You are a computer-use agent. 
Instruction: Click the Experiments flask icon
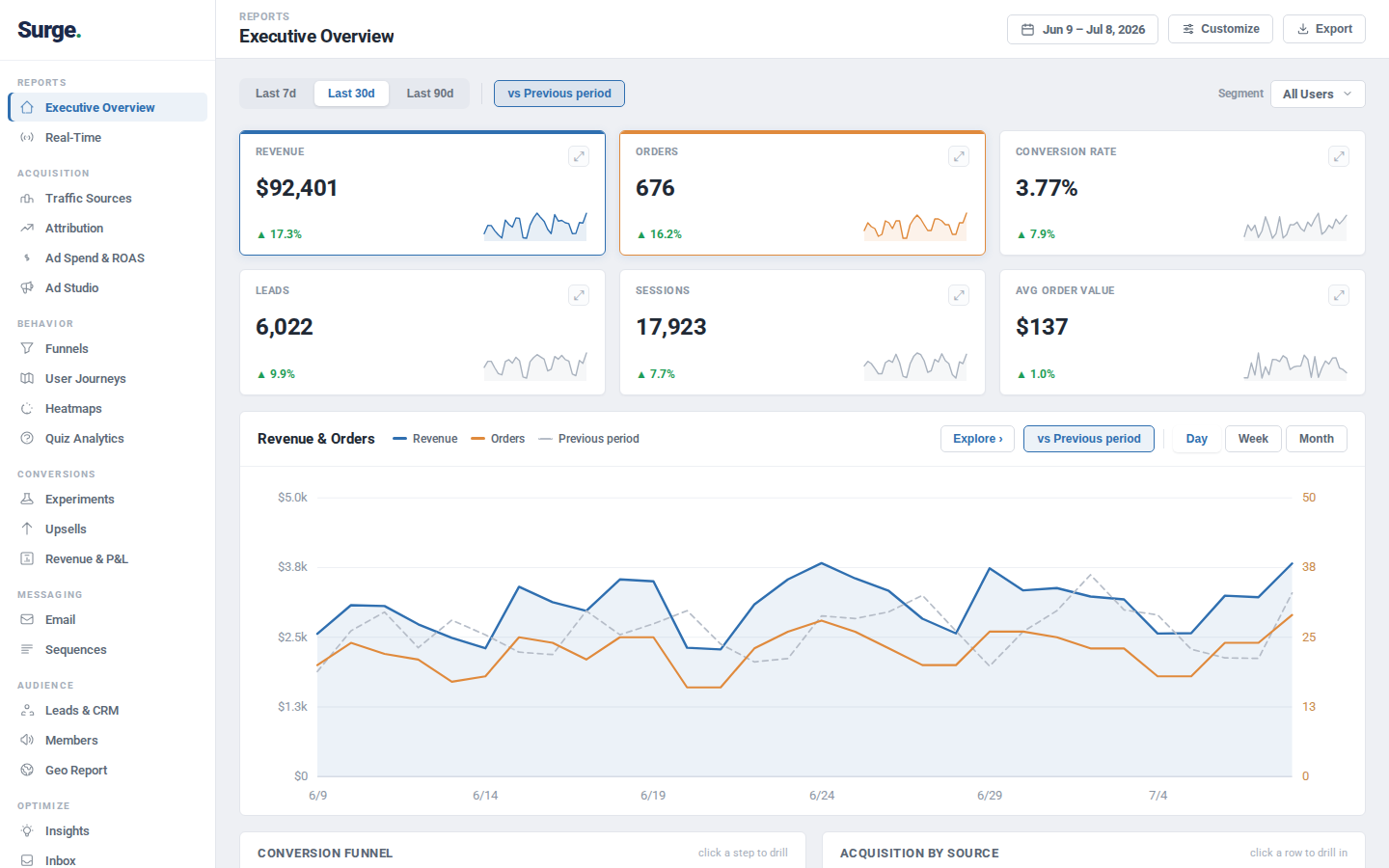click(27, 500)
